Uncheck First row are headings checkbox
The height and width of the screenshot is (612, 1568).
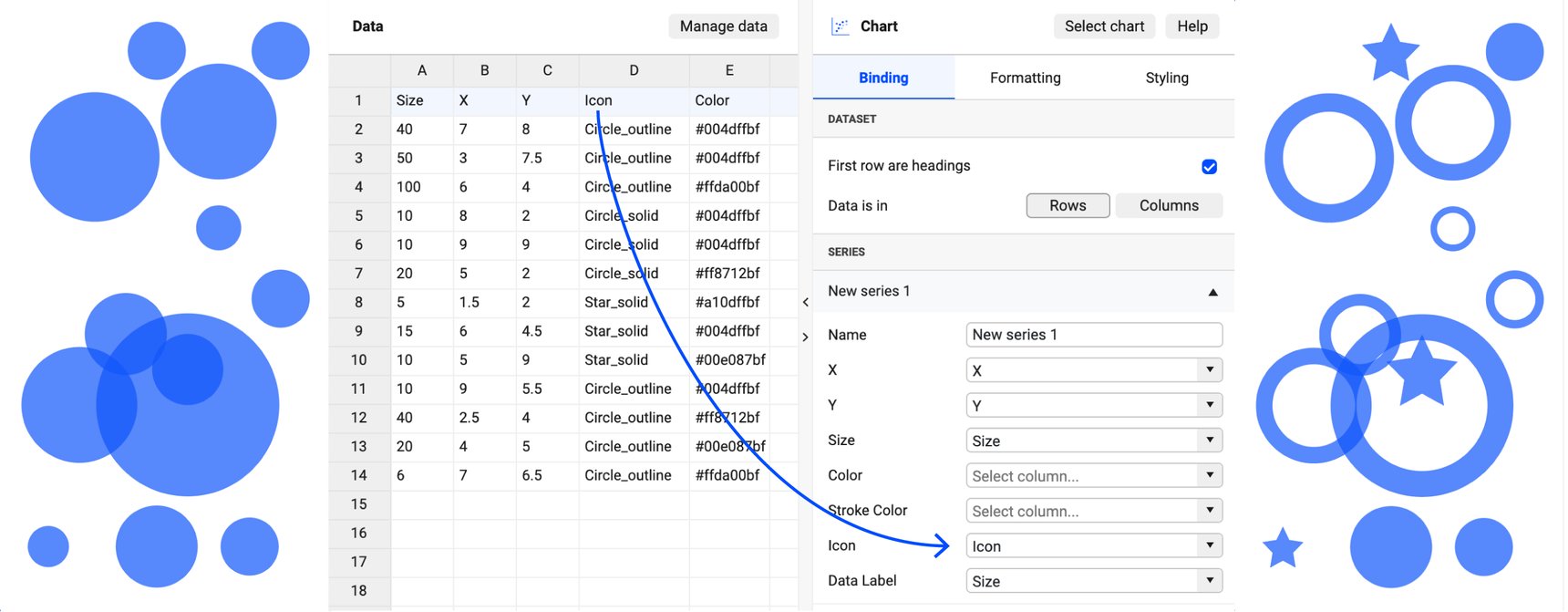point(1209,166)
